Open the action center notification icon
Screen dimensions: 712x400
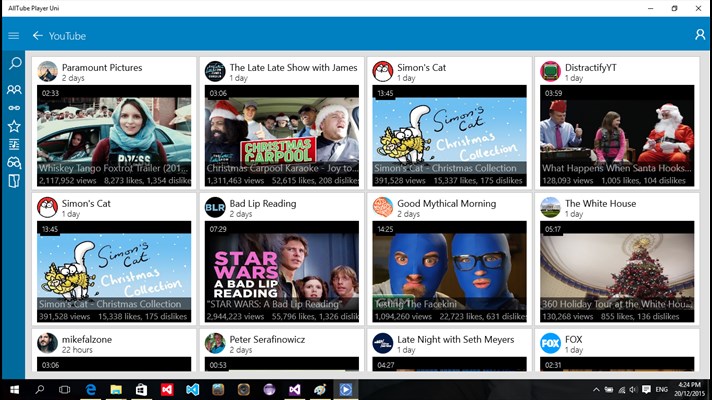[x=647, y=390]
